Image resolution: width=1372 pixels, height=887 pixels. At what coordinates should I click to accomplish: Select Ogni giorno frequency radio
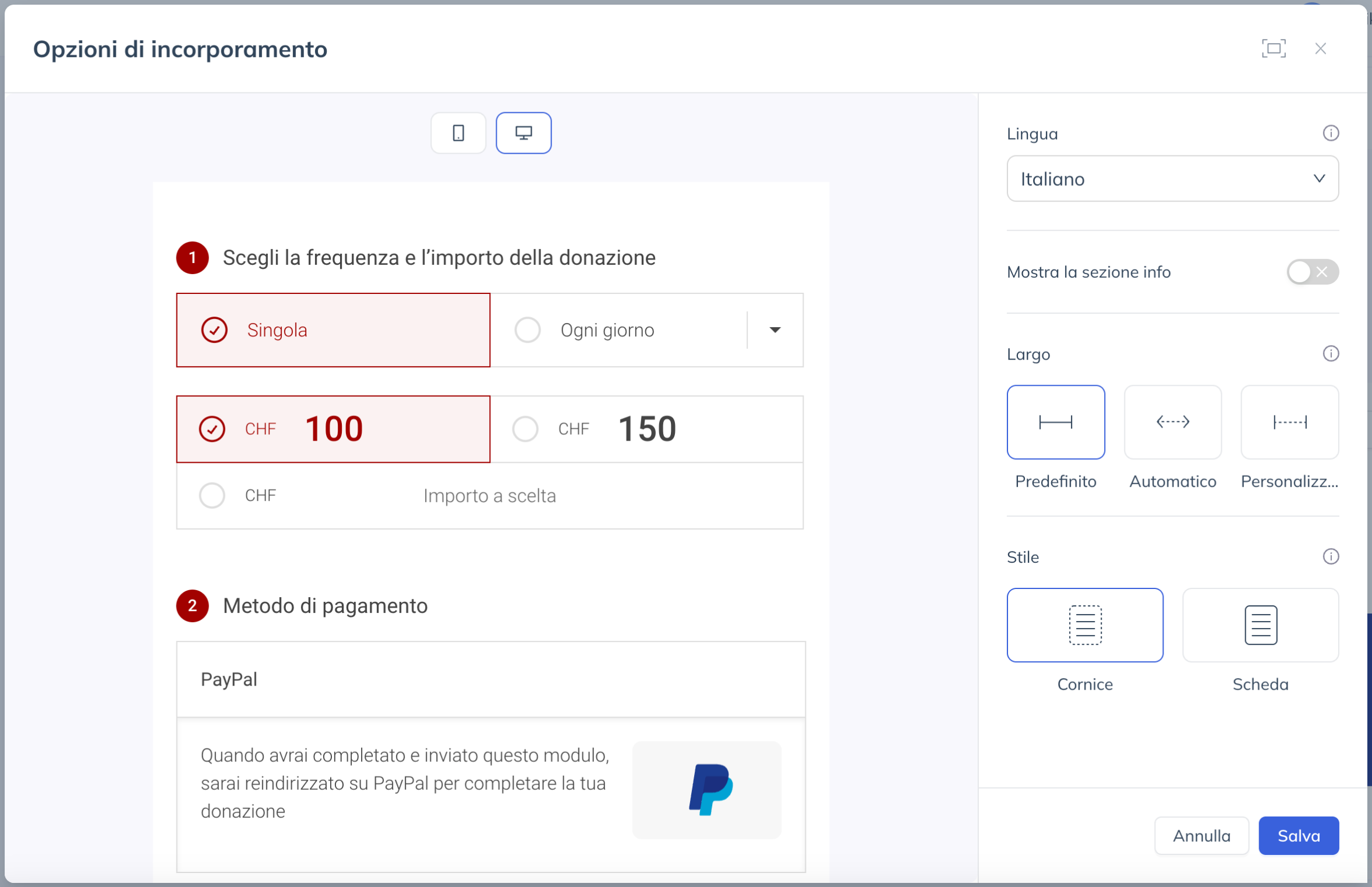point(528,330)
